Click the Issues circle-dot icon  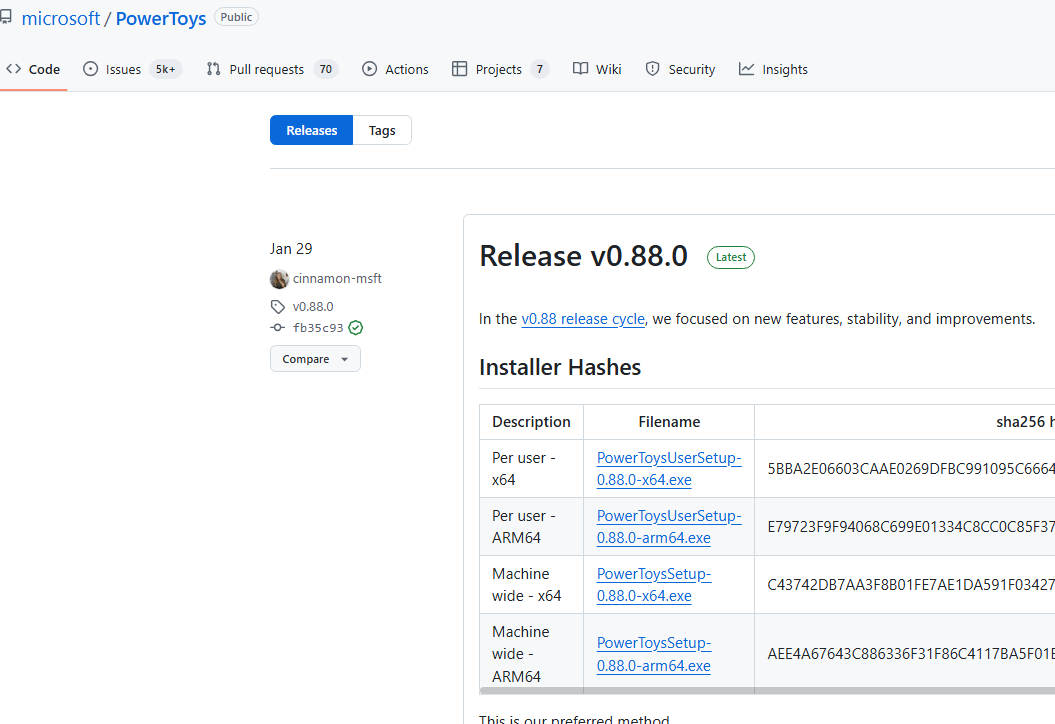[90, 69]
